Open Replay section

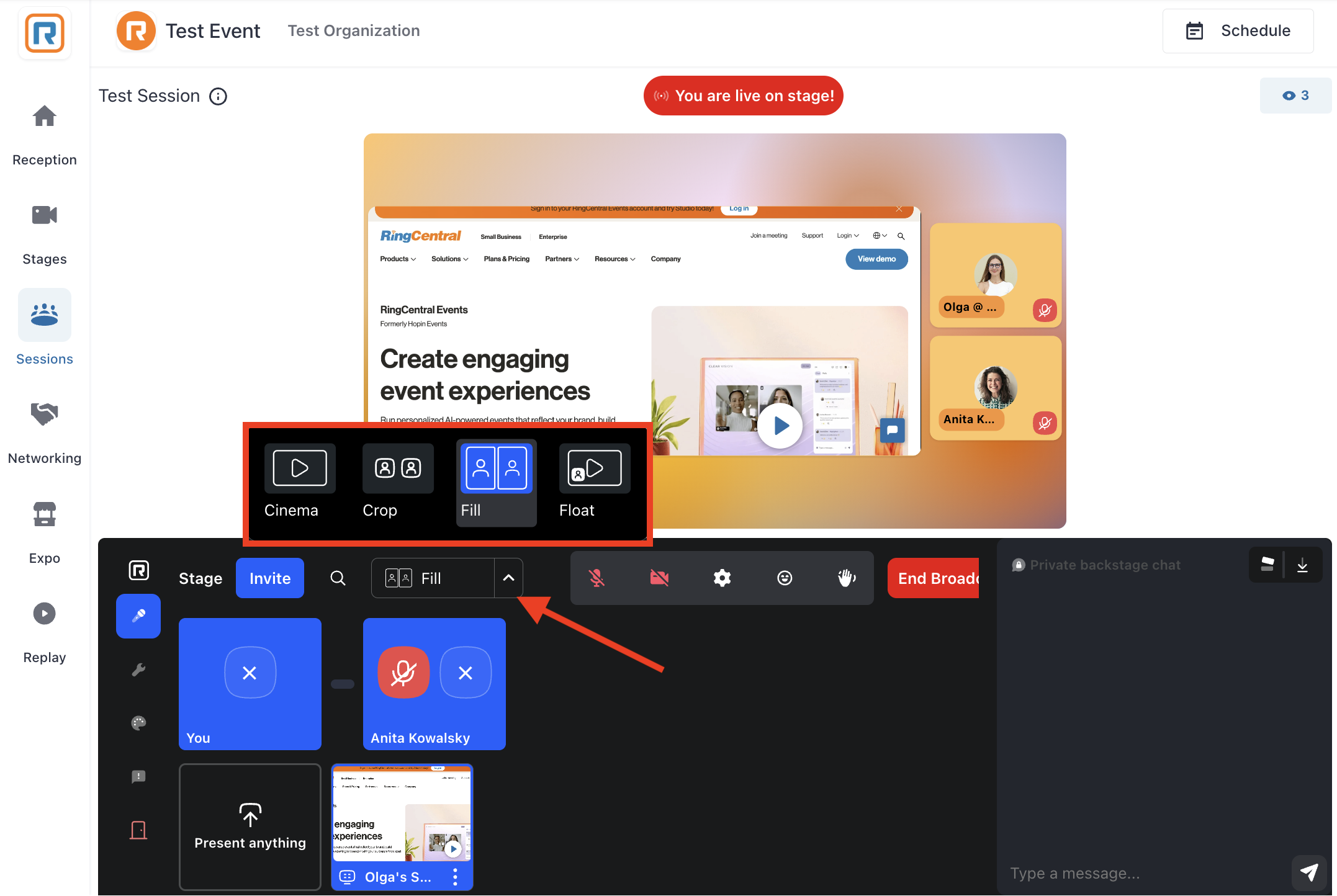tap(45, 632)
